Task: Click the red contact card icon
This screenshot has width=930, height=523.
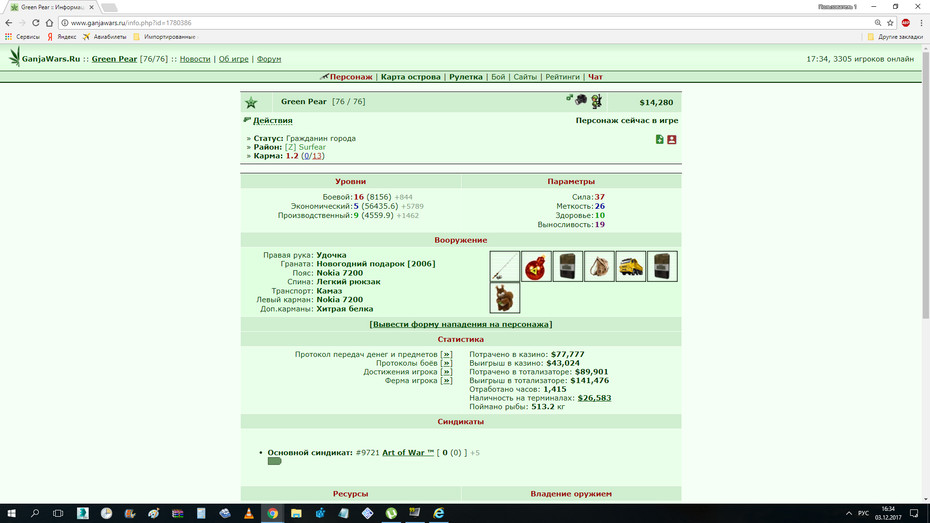Action: click(x=671, y=139)
